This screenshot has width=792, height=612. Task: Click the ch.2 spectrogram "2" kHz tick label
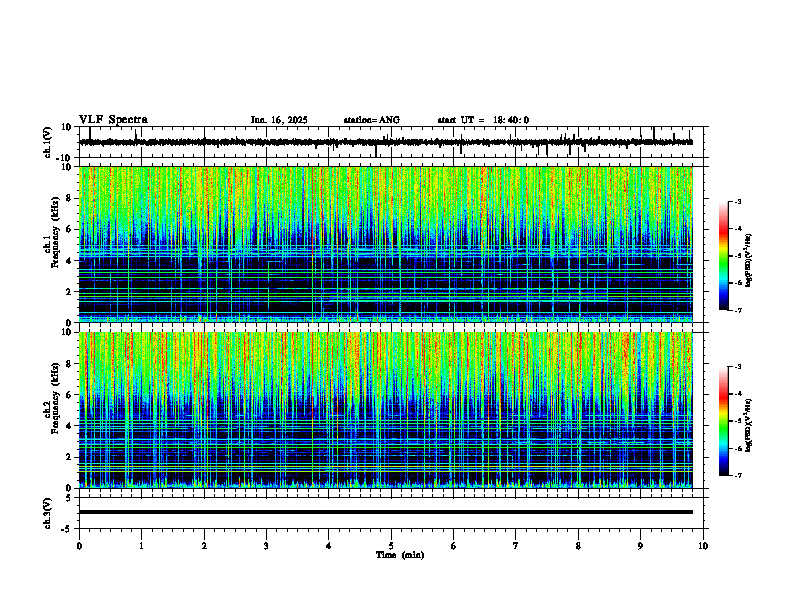tap(70, 457)
